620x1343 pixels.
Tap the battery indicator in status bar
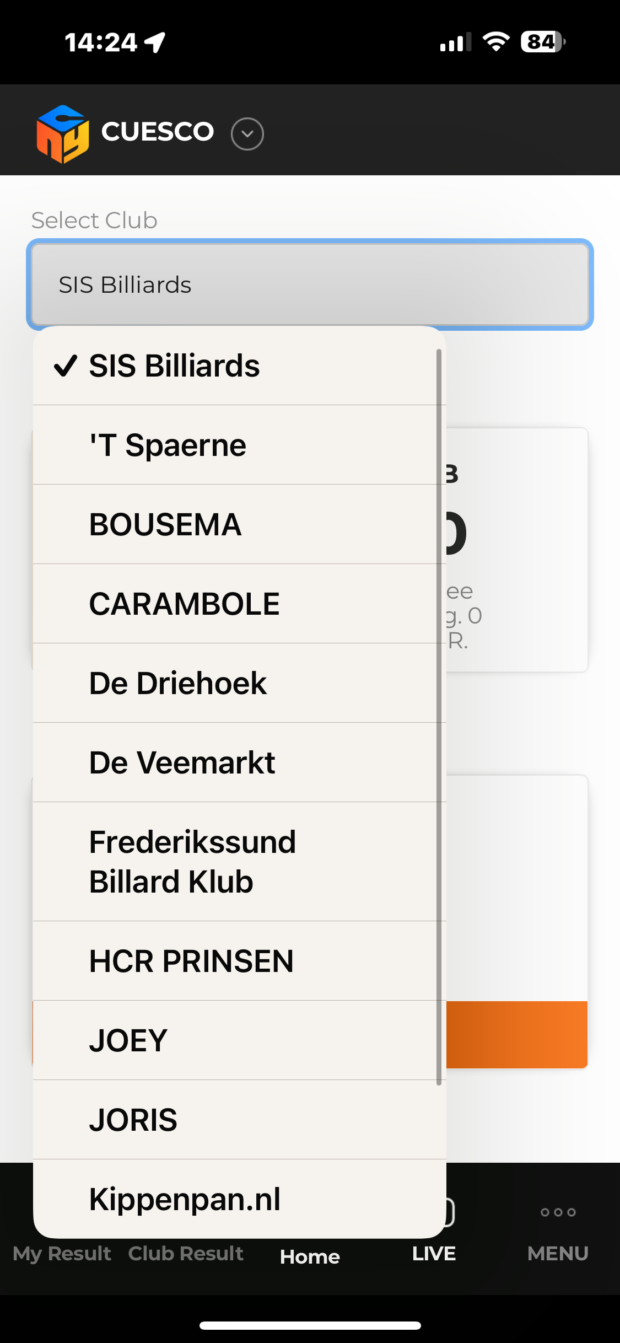[544, 42]
